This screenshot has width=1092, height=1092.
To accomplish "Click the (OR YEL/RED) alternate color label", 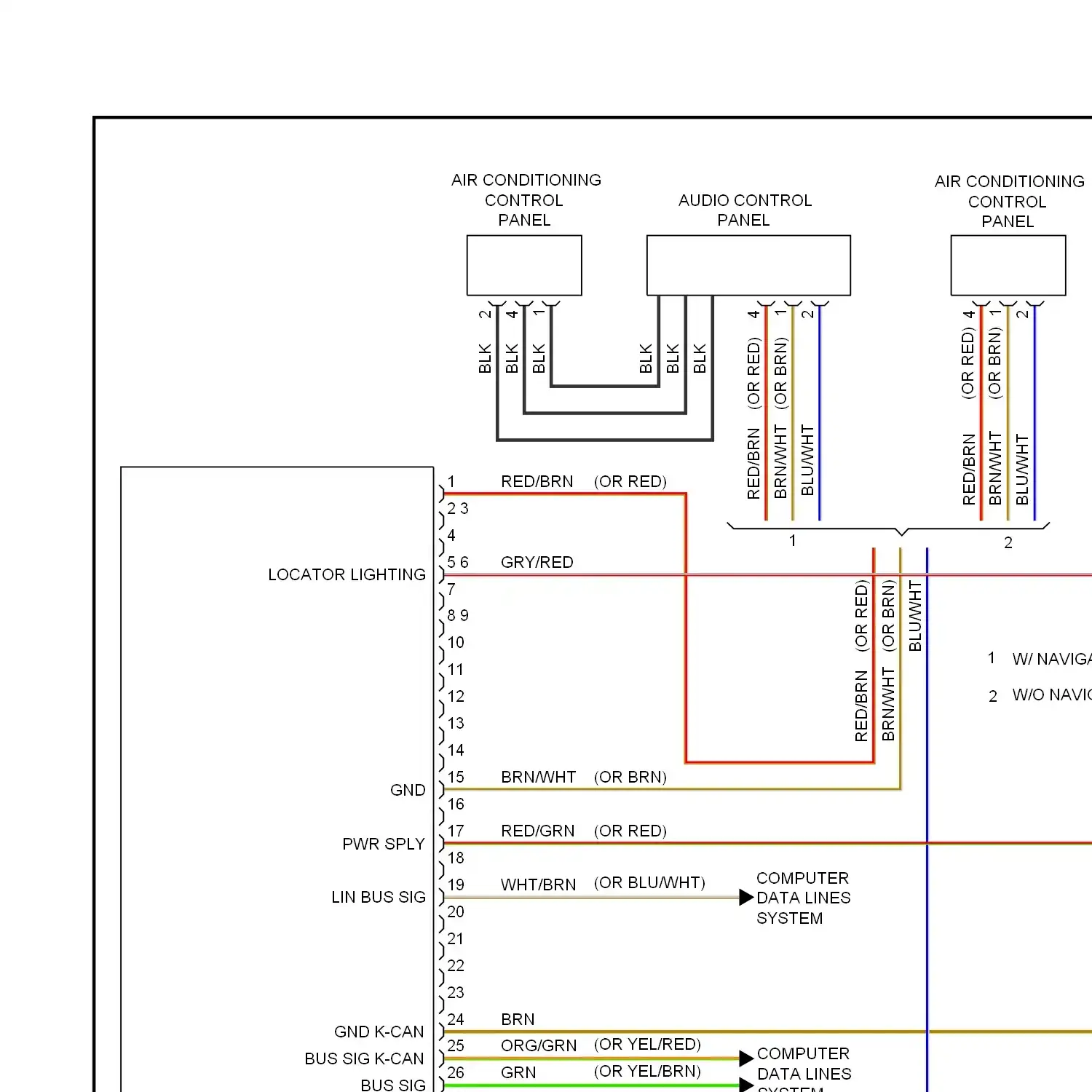I will 647,1045.
